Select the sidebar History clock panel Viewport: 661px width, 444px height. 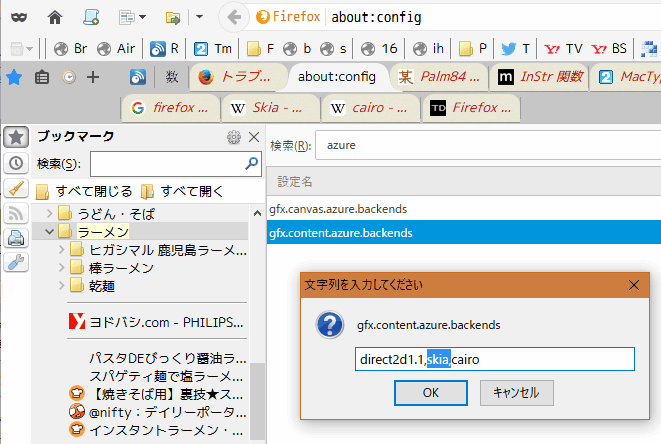[16, 163]
